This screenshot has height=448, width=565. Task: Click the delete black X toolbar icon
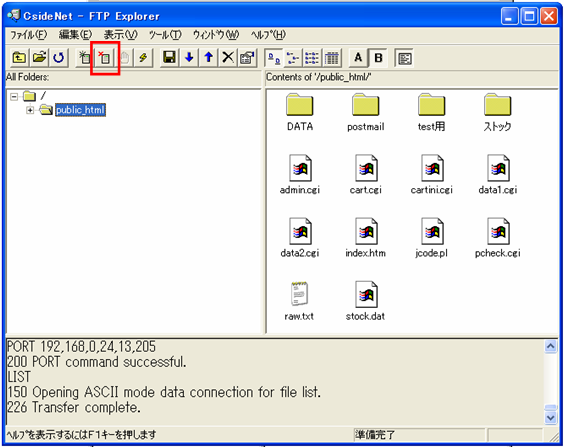click(228, 58)
